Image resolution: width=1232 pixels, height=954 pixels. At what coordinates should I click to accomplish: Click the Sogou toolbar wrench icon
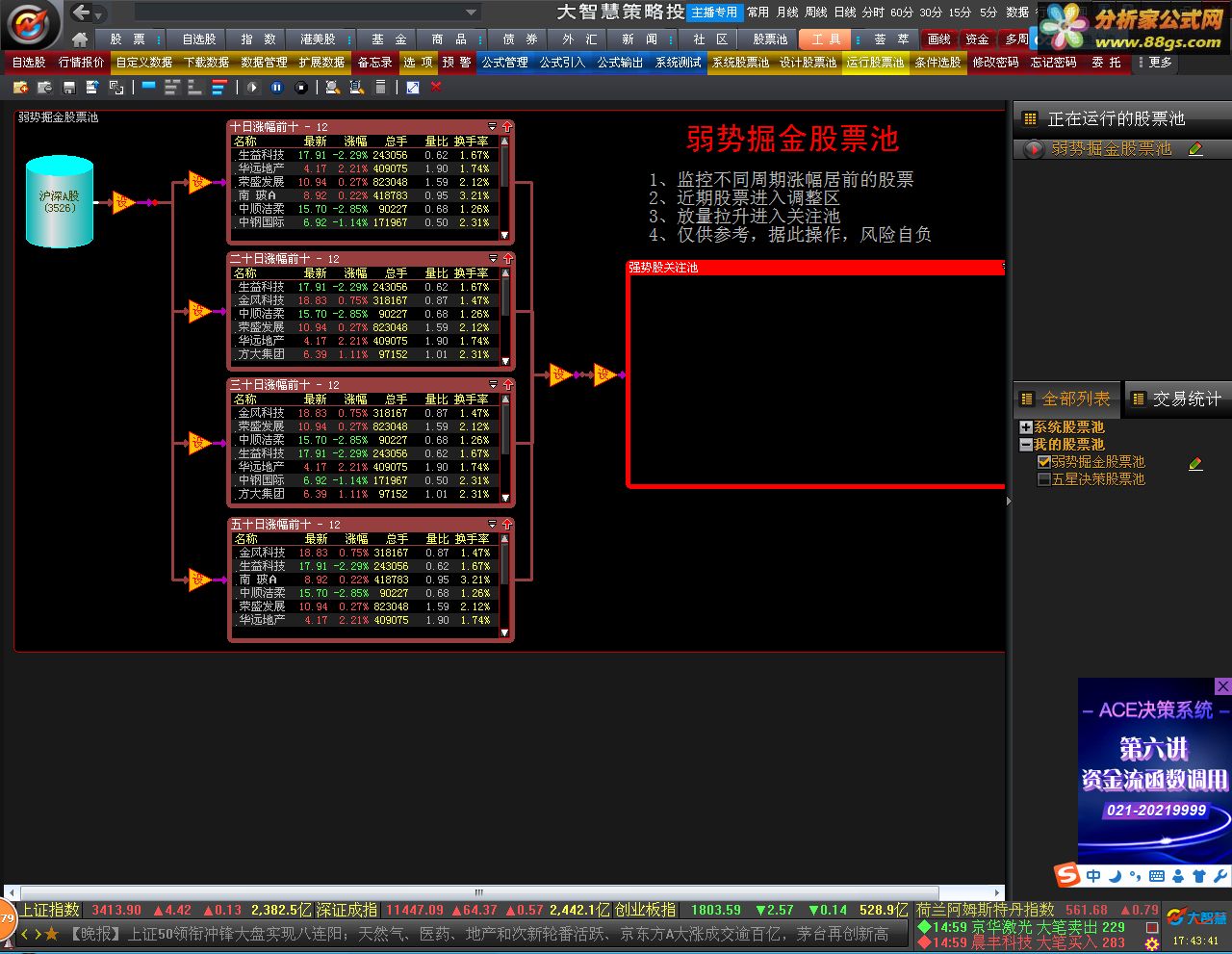(x=1220, y=876)
